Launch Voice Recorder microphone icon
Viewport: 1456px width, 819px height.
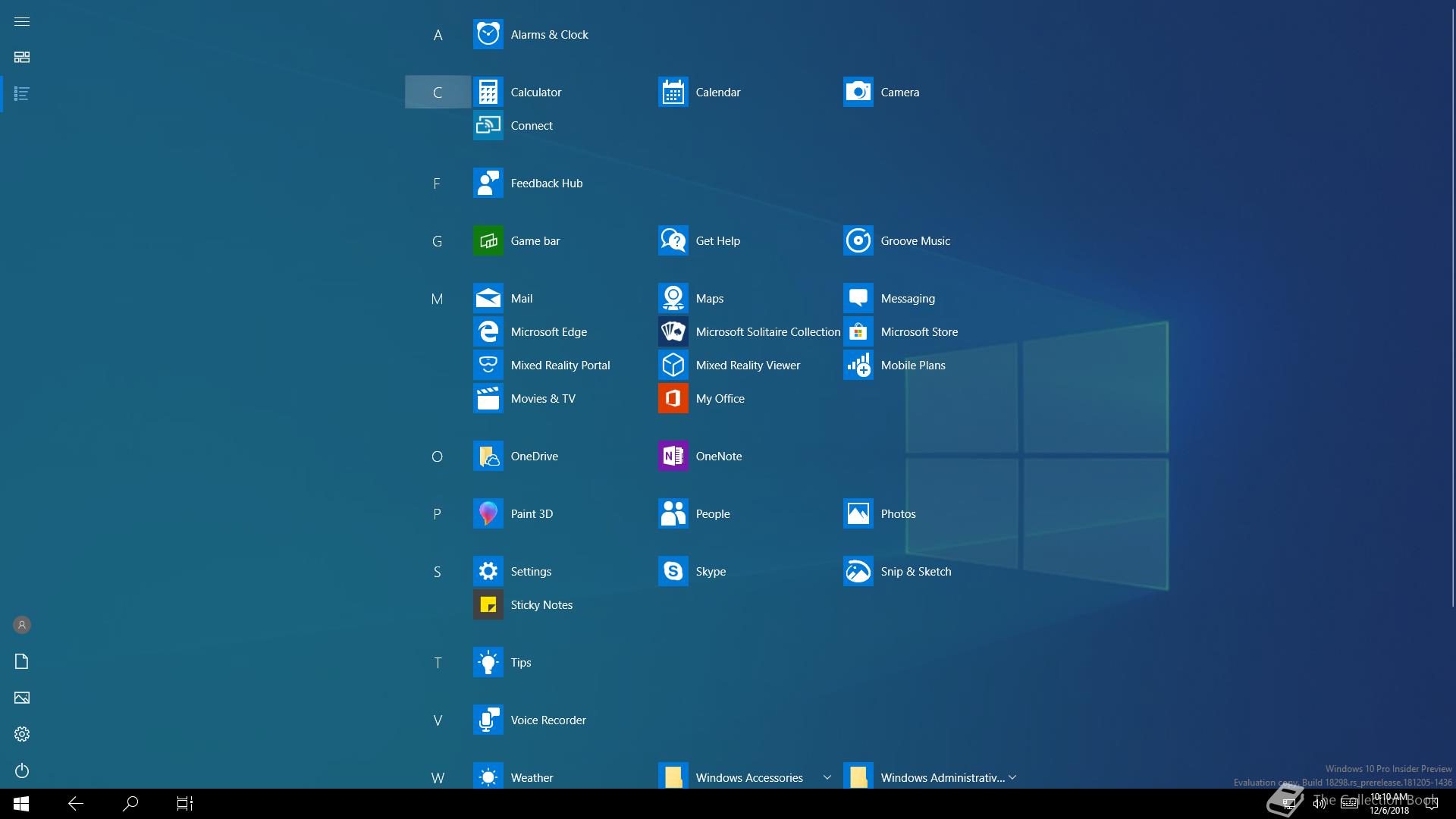pos(488,720)
